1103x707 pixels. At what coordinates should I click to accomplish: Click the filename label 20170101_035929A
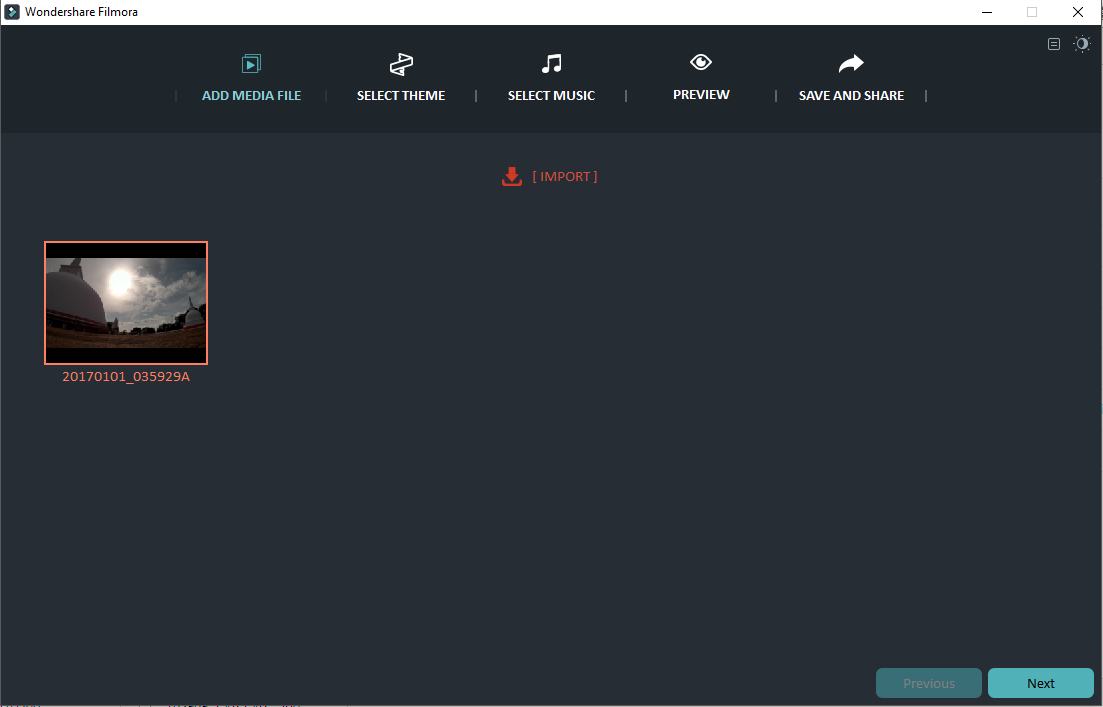[x=125, y=377]
